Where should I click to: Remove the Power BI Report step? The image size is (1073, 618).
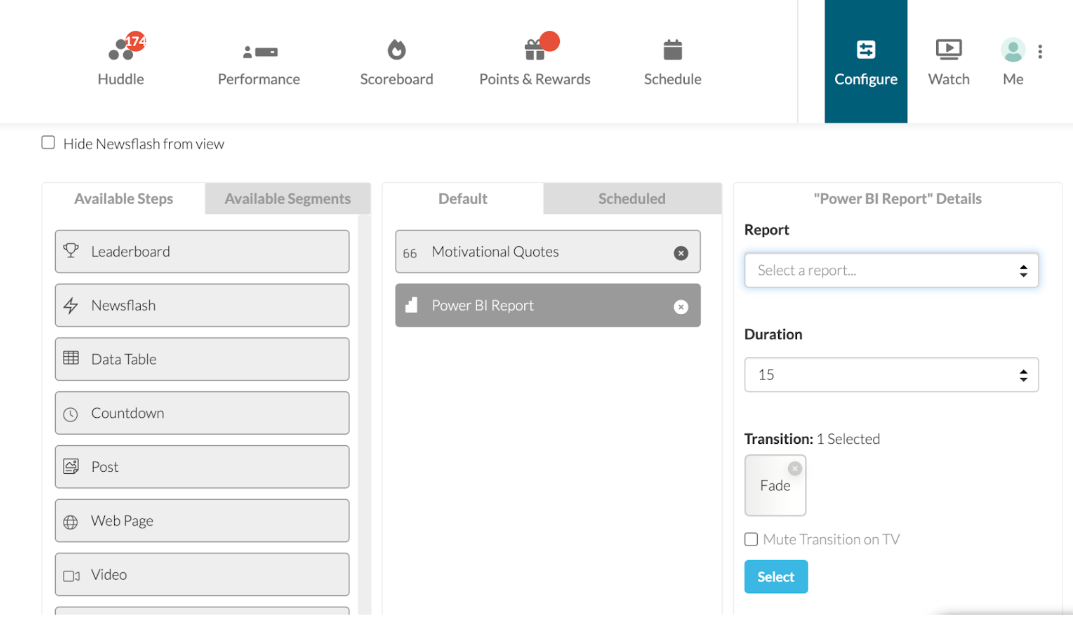(x=681, y=307)
